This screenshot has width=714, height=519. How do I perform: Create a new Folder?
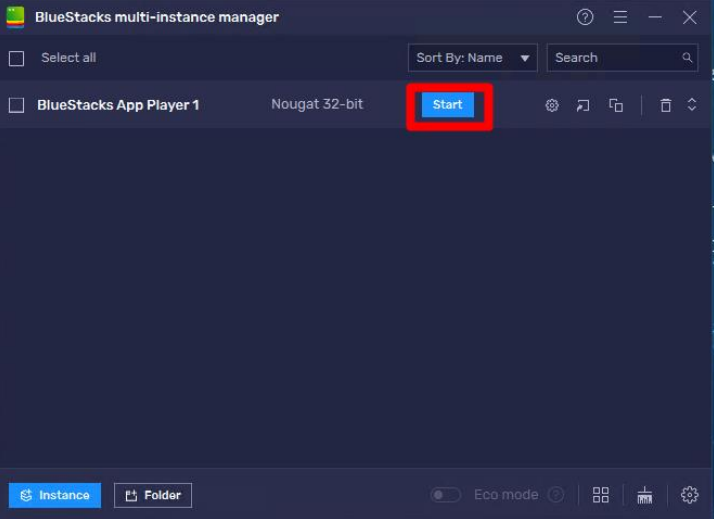coord(153,495)
